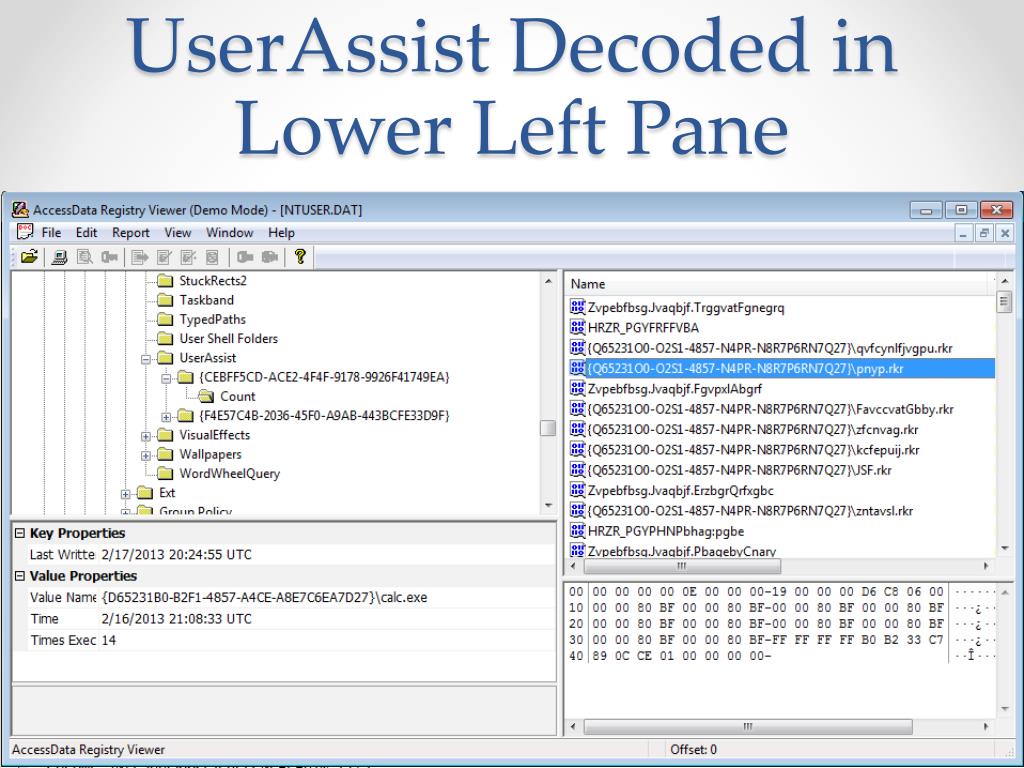
Task: Select the kcfepuij.rkr value entry
Action: tap(754, 450)
